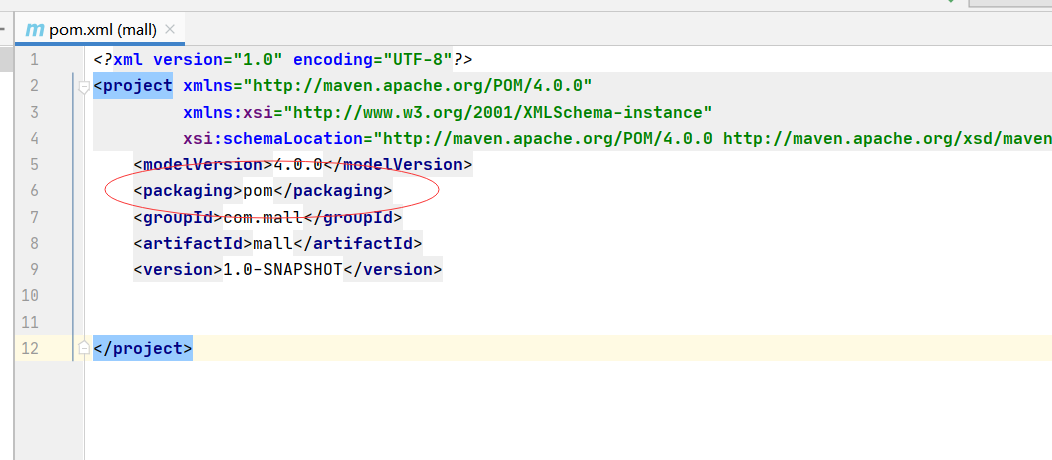
Task: Collapse the project tag fold marker on line 2
Action: click(84, 87)
